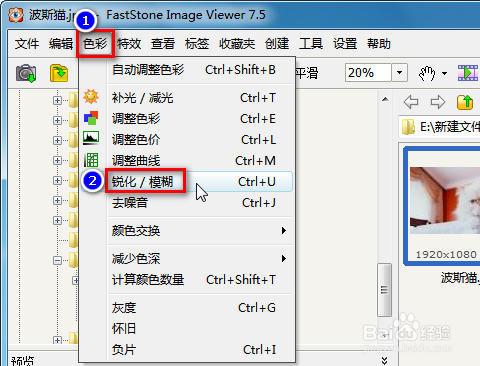Click the up one folder level icon
This screenshot has width=480, height=366.
click(x=465, y=102)
